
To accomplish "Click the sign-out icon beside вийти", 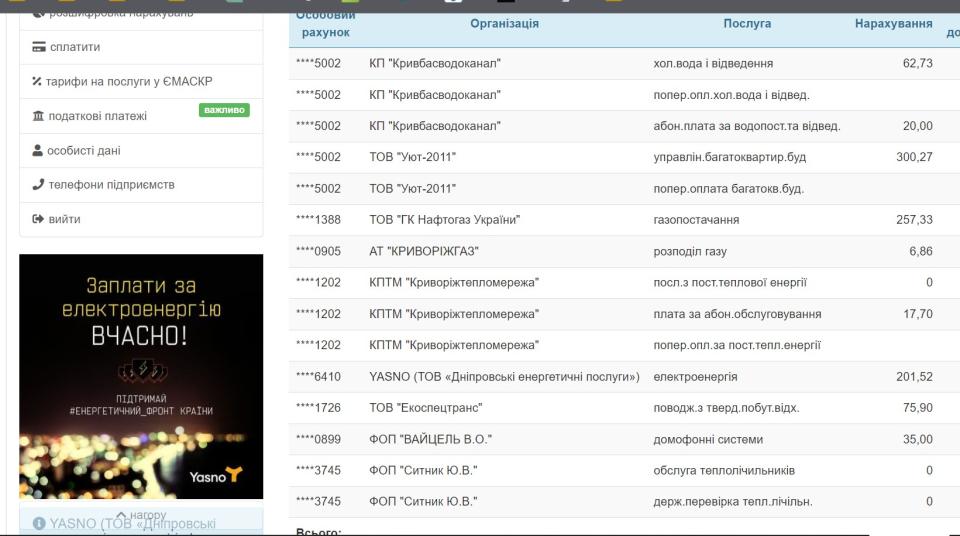I will 38,219.
